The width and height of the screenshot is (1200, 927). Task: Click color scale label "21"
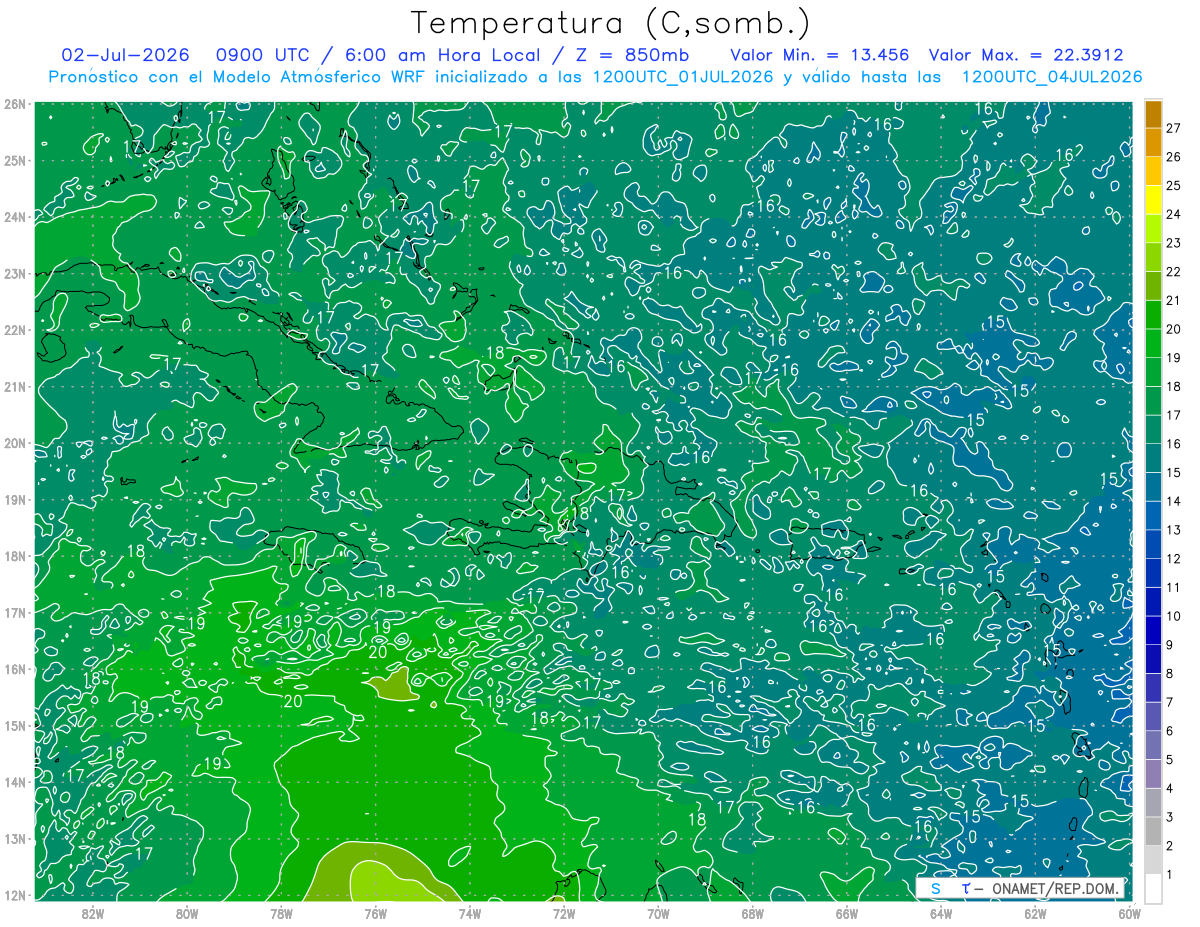click(x=1174, y=300)
